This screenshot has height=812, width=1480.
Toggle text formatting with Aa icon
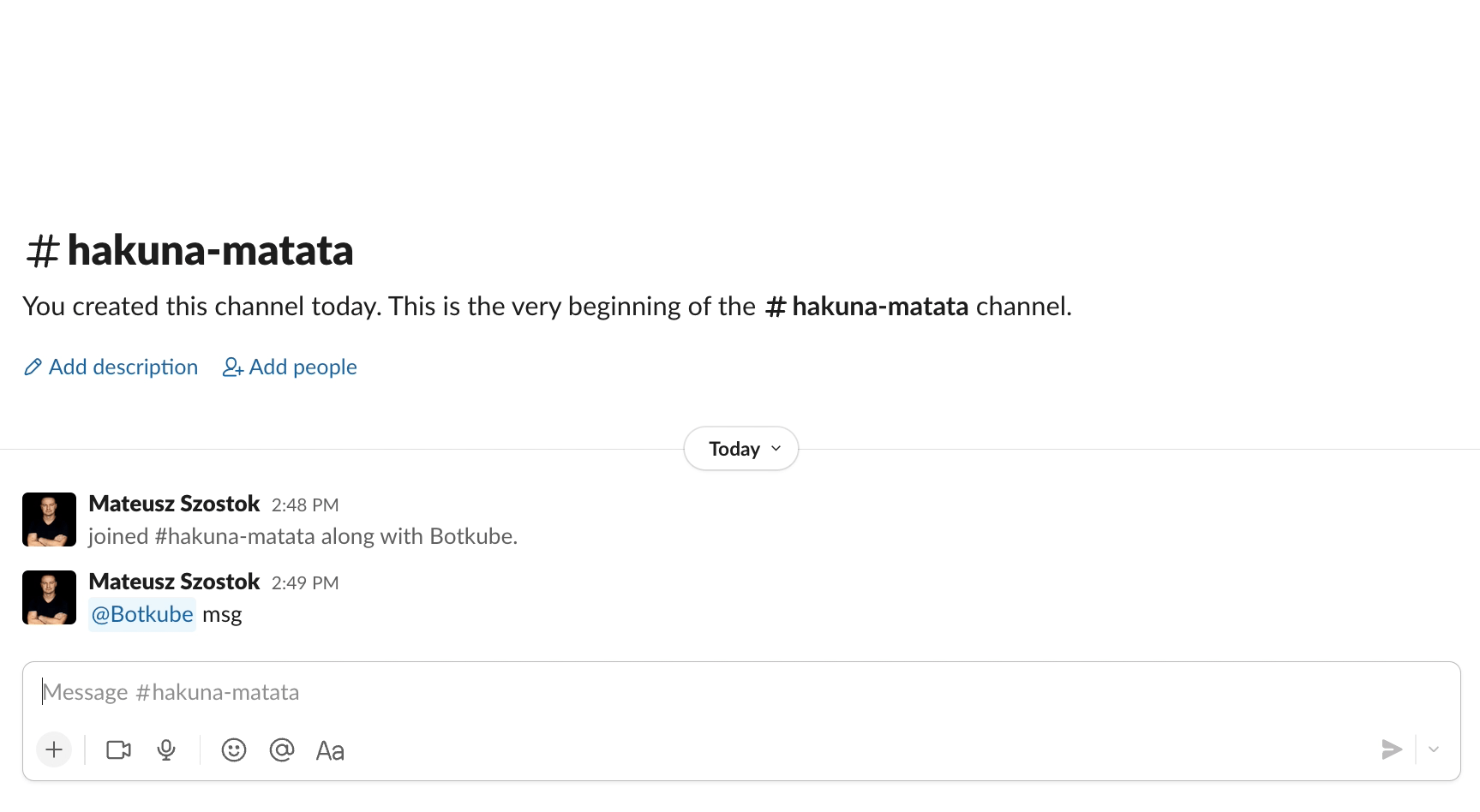point(330,751)
